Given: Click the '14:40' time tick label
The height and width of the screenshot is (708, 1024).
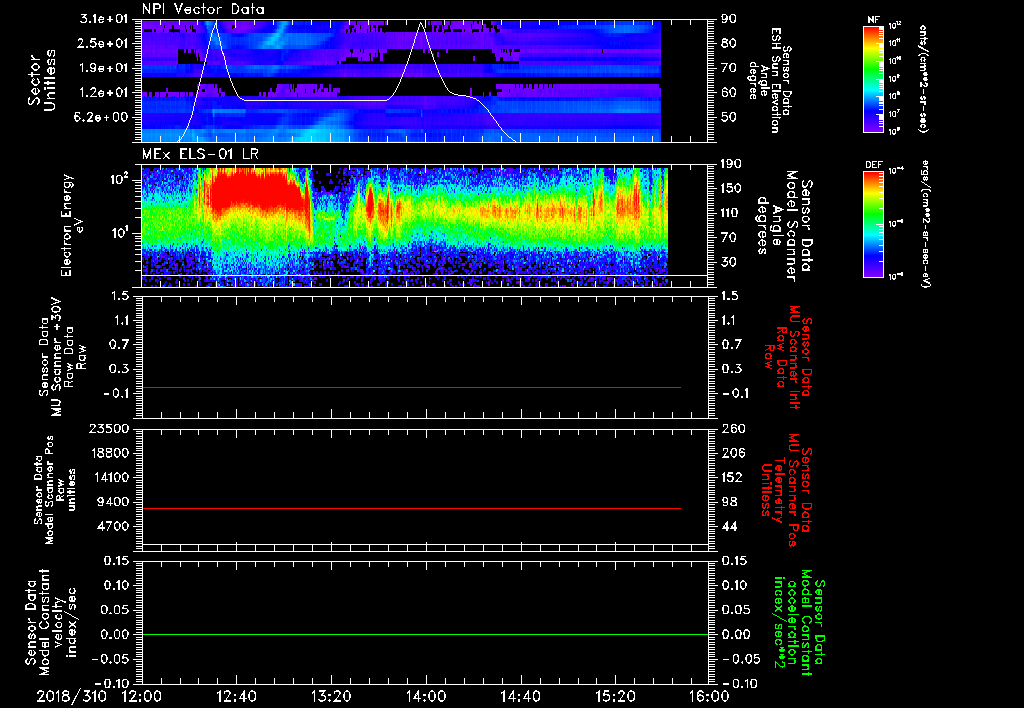Looking at the screenshot, I should pyautogui.click(x=520, y=696).
